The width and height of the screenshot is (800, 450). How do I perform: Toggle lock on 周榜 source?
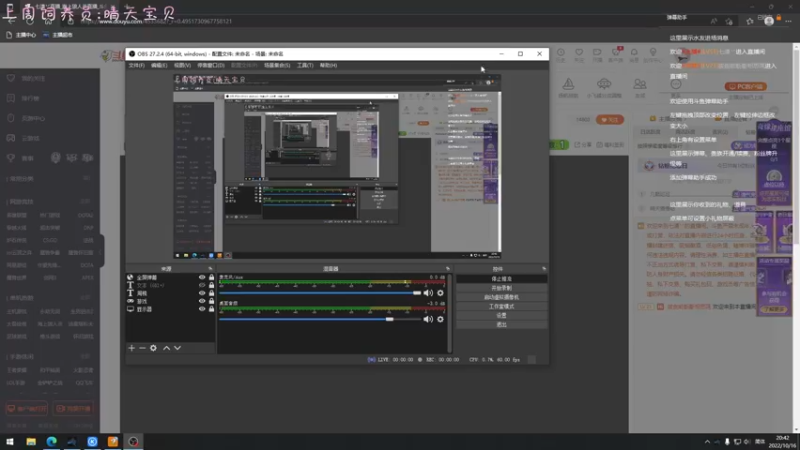211,293
